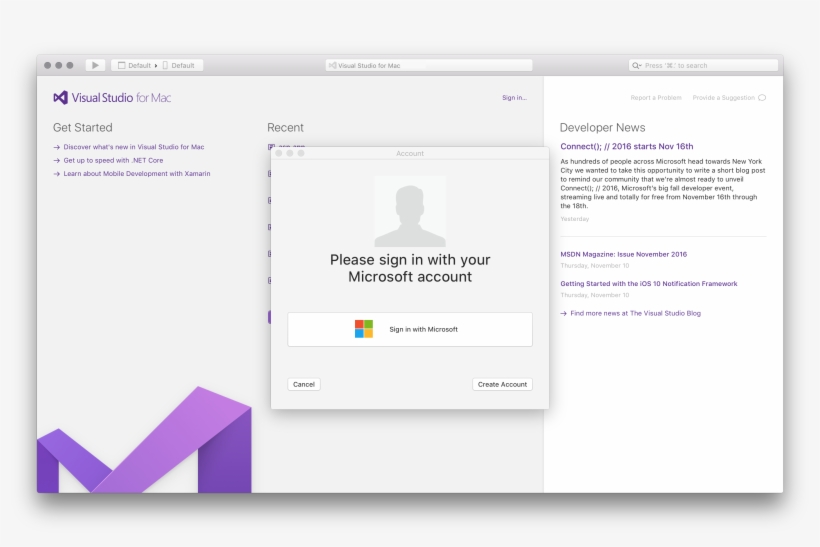Open the Default configuration selector
This screenshot has width=820, height=547.
134,65
